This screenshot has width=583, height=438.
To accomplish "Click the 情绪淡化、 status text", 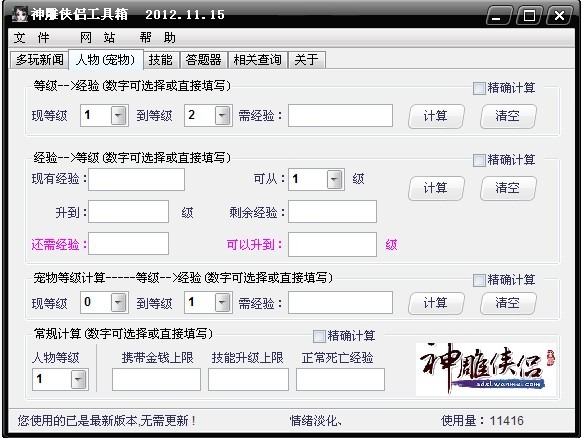I will [x=316, y=421].
